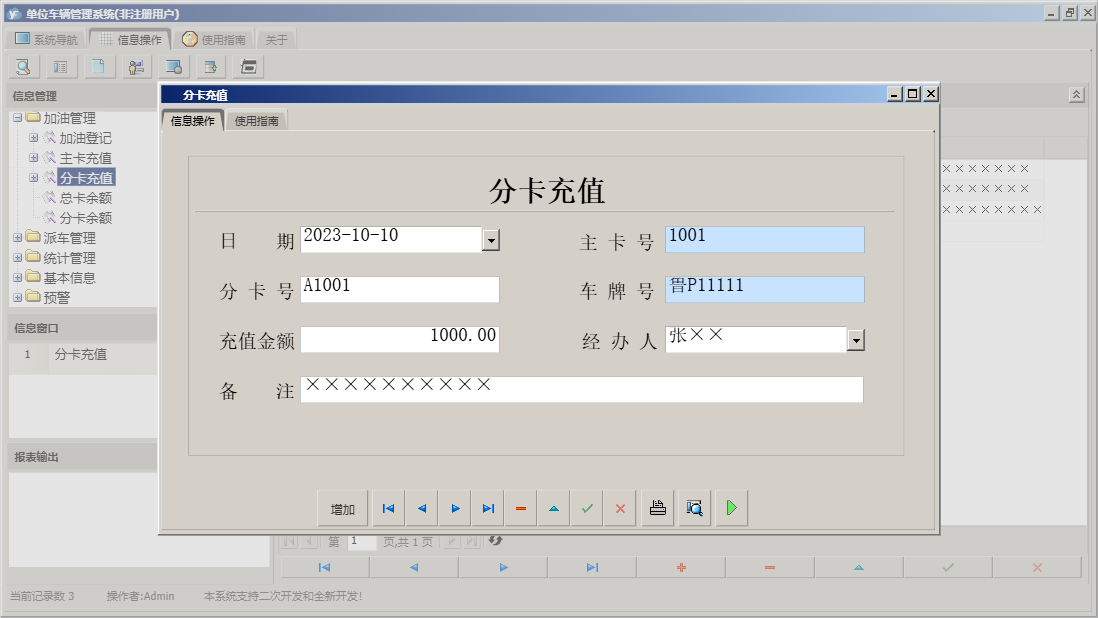Confirm changes with the green check icon

[586, 508]
